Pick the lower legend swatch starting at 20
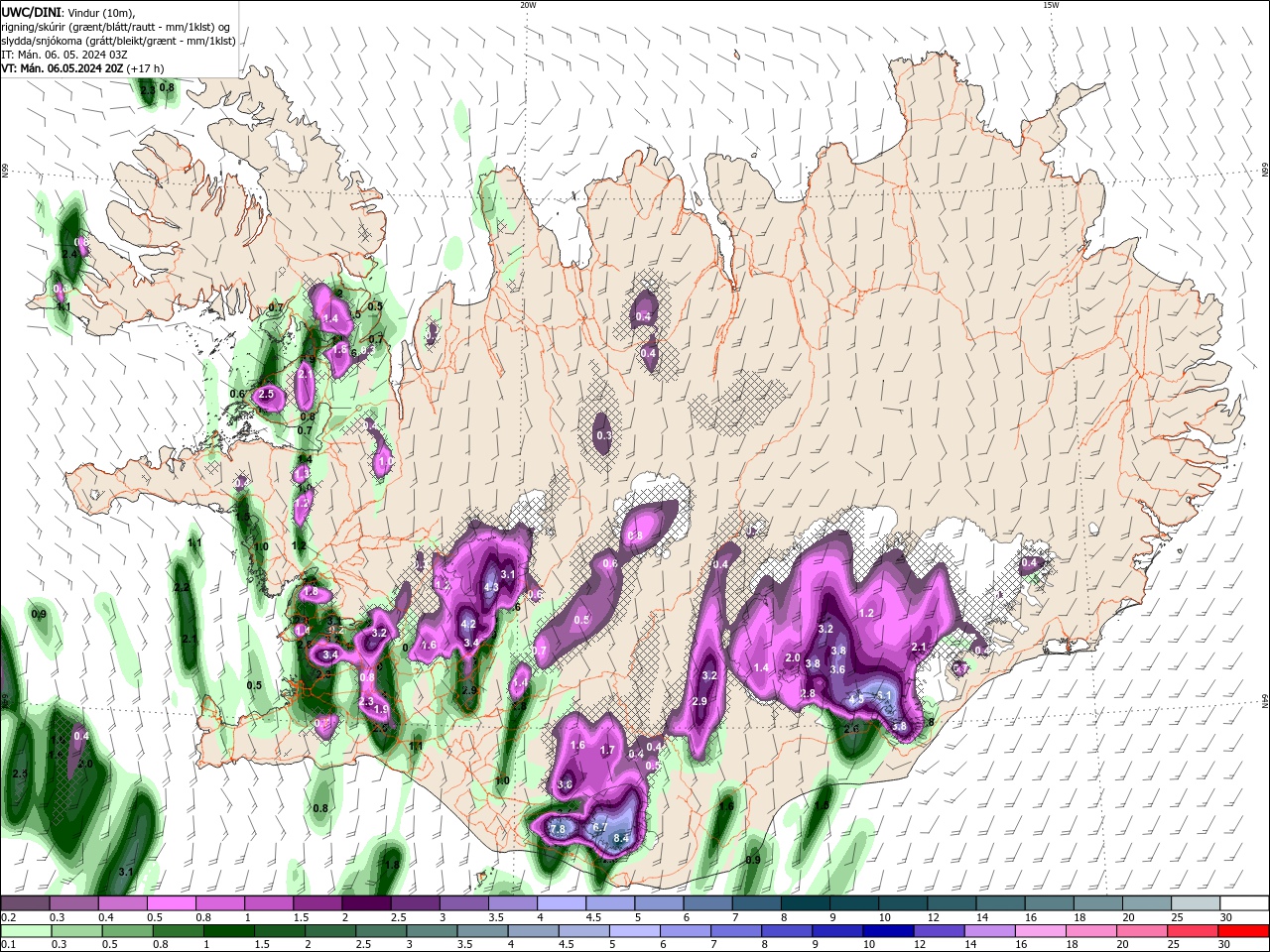The width and height of the screenshot is (1270, 952). (1142, 930)
